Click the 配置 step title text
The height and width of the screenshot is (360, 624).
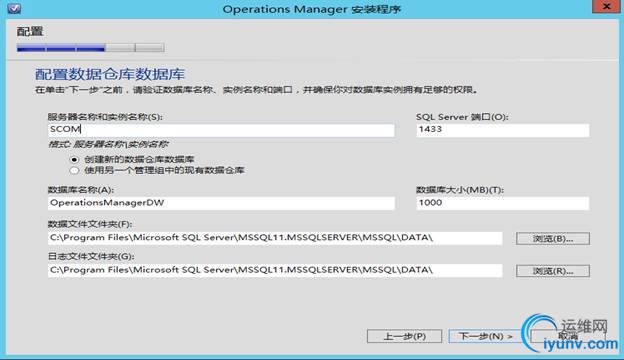[x=30, y=31]
